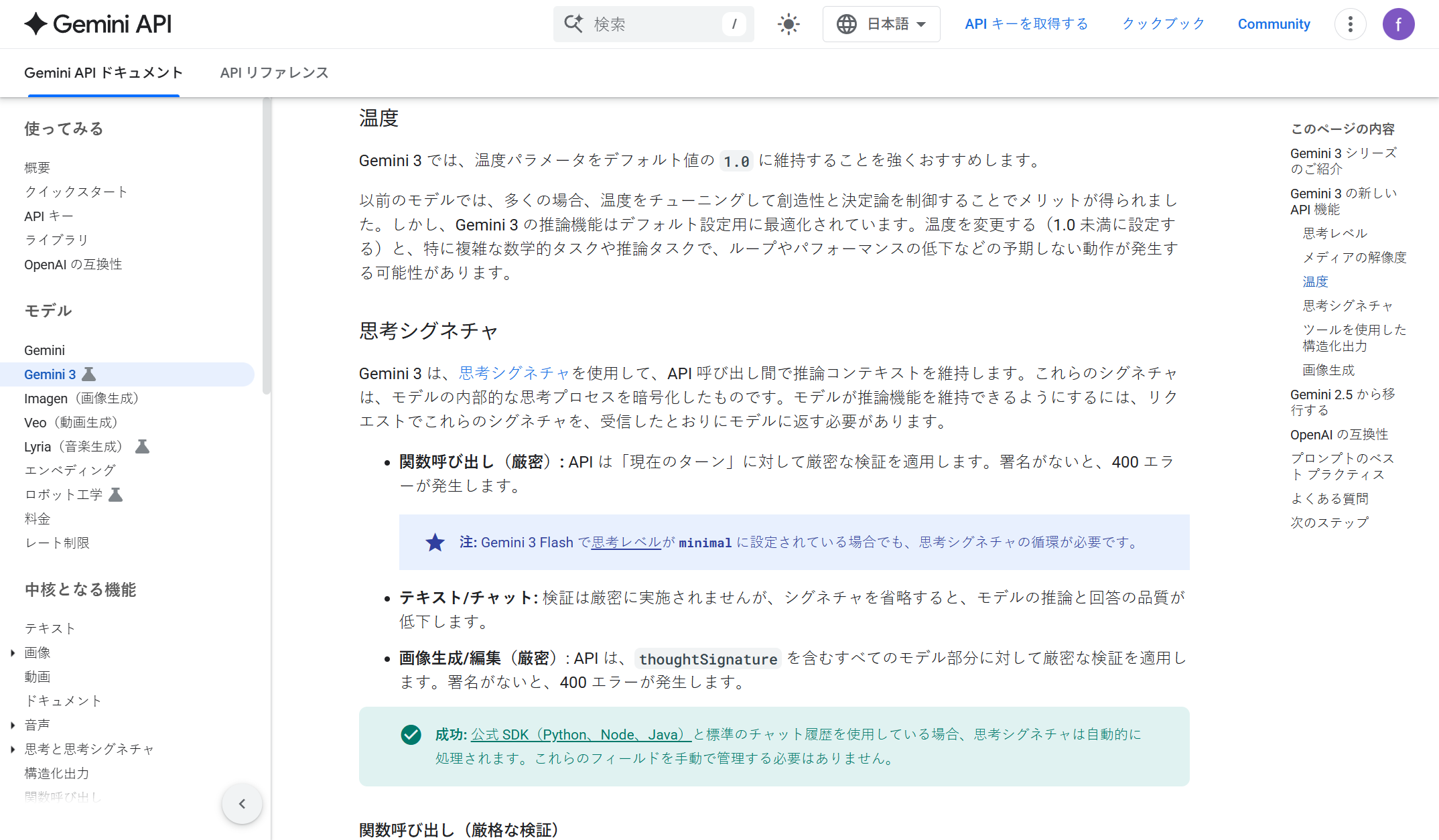1439x840 pixels.
Task: Open 料金 sidebar entry
Action: 38,518
